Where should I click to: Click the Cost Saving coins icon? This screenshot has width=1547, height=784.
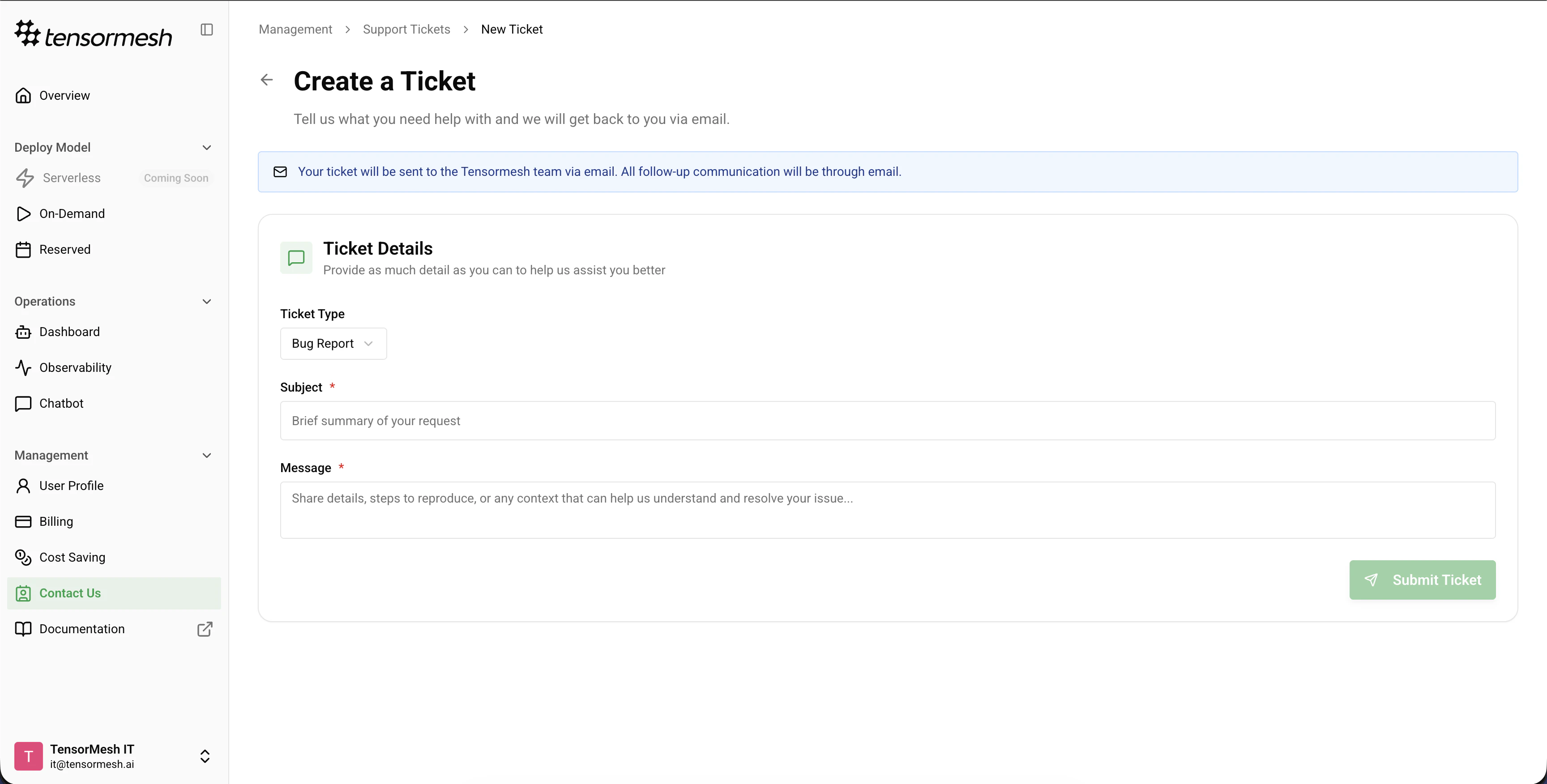(23, 557)
